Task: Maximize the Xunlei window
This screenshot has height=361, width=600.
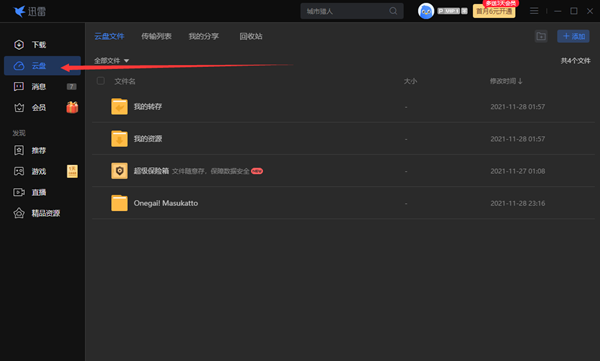Action: tap(574, 11)
